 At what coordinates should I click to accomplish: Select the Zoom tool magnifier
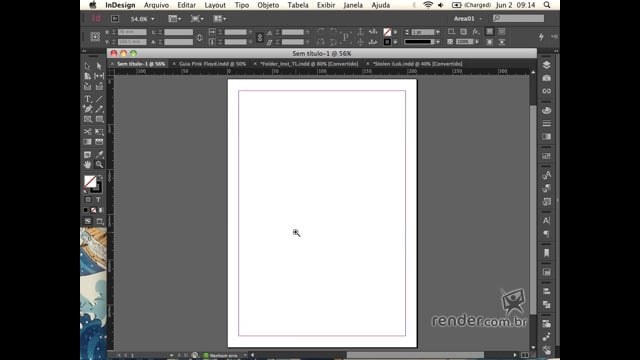click(x=99, y=164)
